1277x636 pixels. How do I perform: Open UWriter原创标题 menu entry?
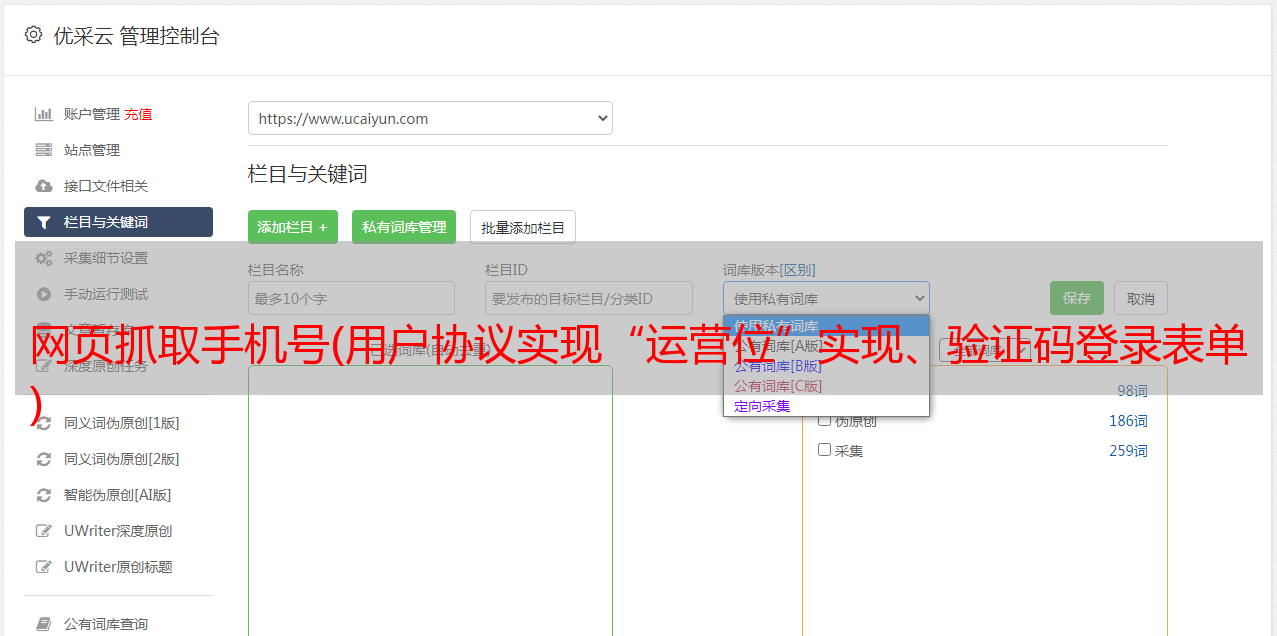(x=118, y=567)
